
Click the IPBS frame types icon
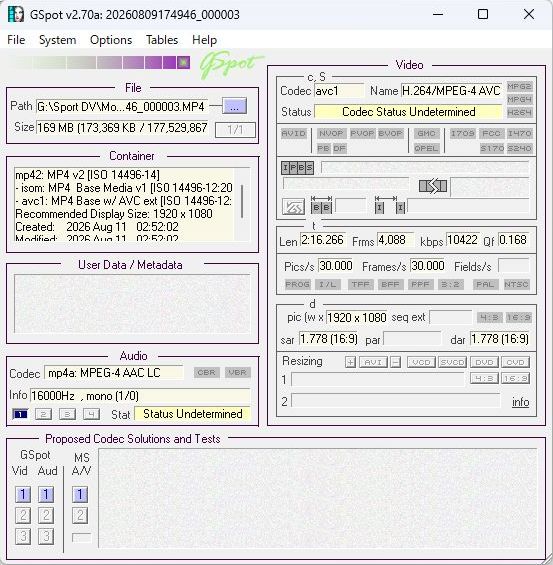[x=297, y=168]
